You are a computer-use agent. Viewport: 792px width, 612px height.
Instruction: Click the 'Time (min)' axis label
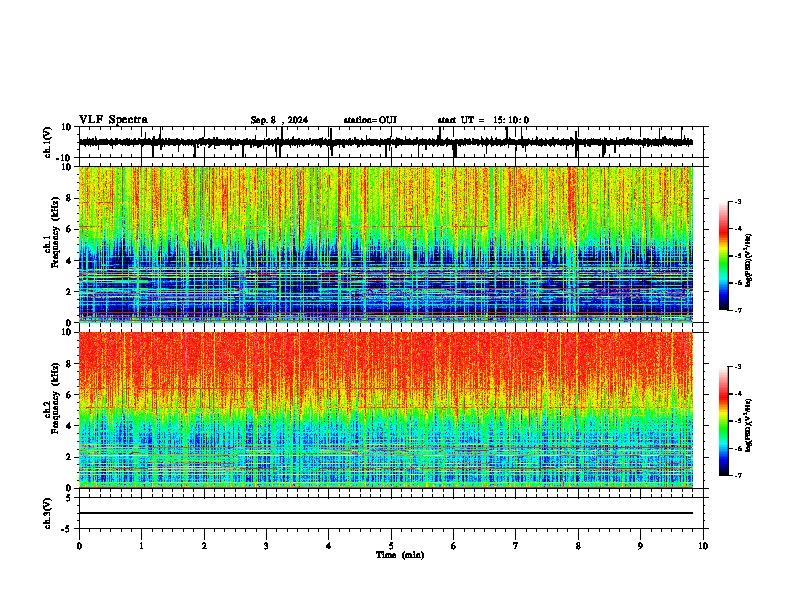coord(400,555)
